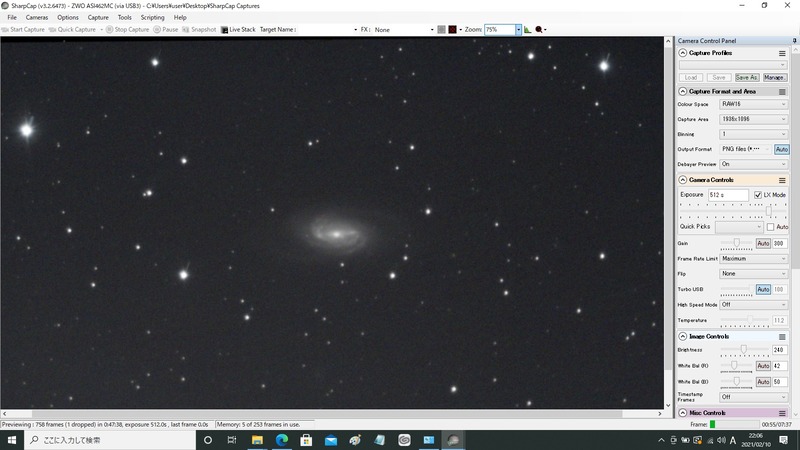The image size is (800, 450).
Task: Open the Quick Picks dropdown
Action: coord(739,227)
